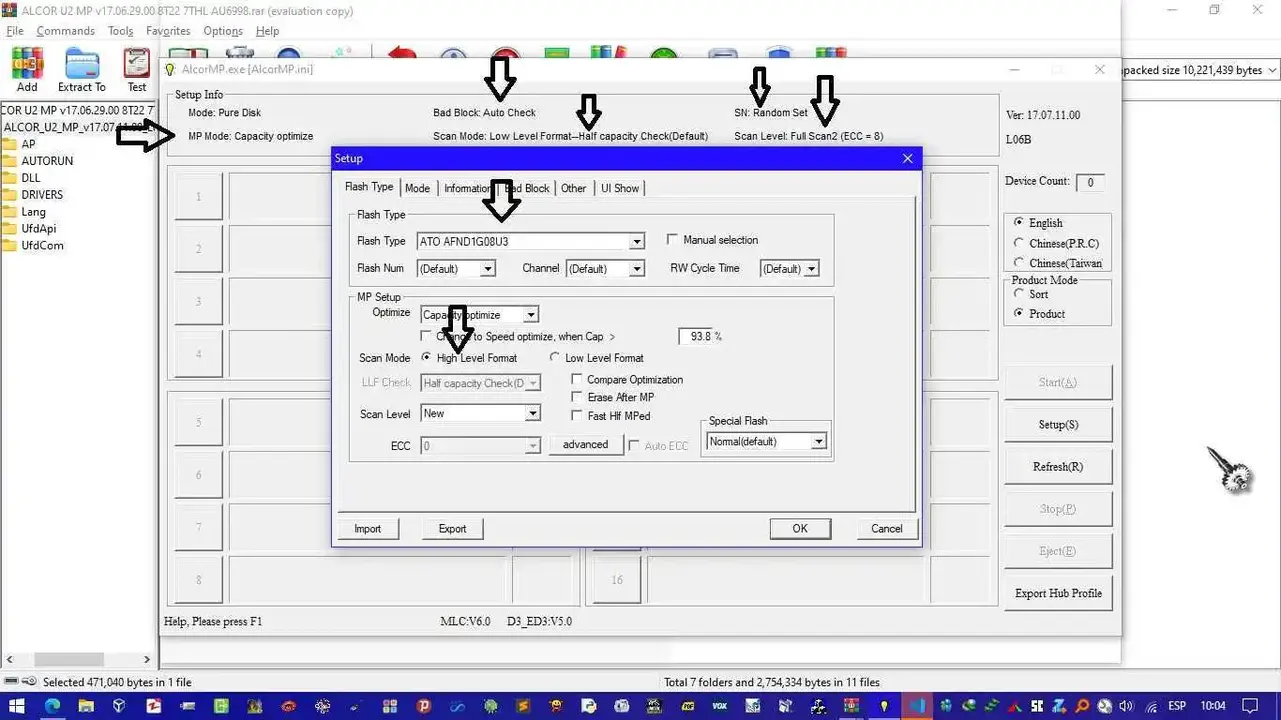Select Sort product mode radio
Viewport: 1281px width, 720px height.
[1019, 295]
